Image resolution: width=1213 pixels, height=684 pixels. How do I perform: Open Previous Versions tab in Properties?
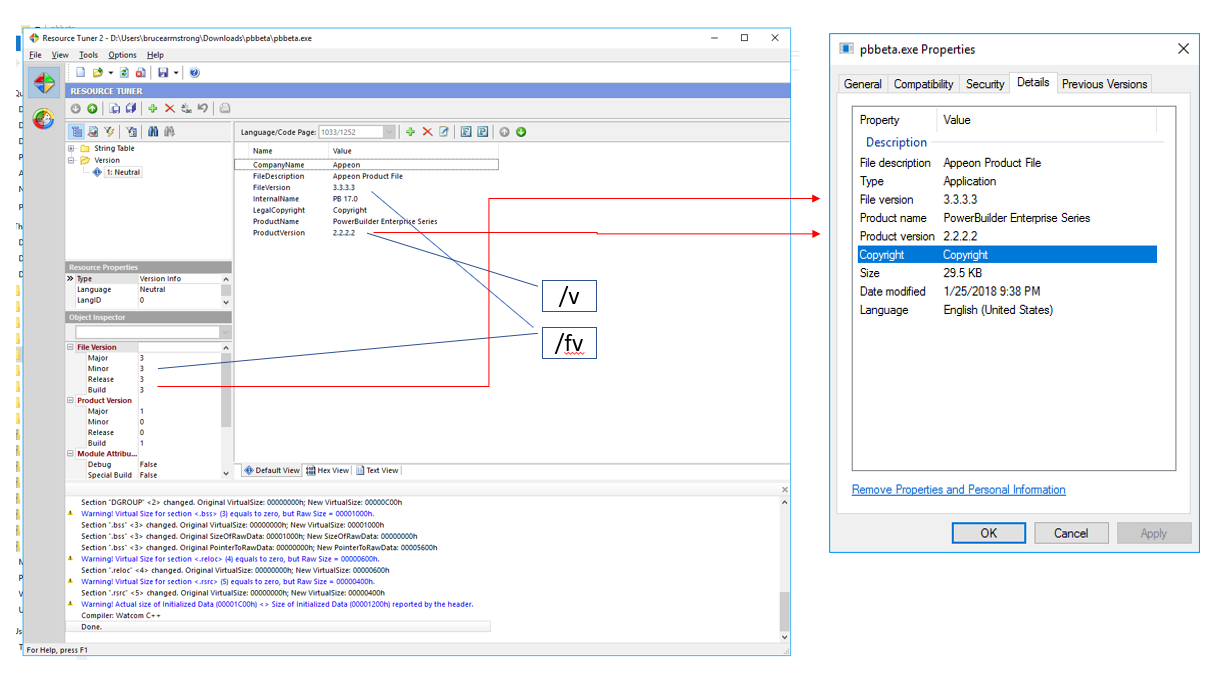tap(1104, 84)
